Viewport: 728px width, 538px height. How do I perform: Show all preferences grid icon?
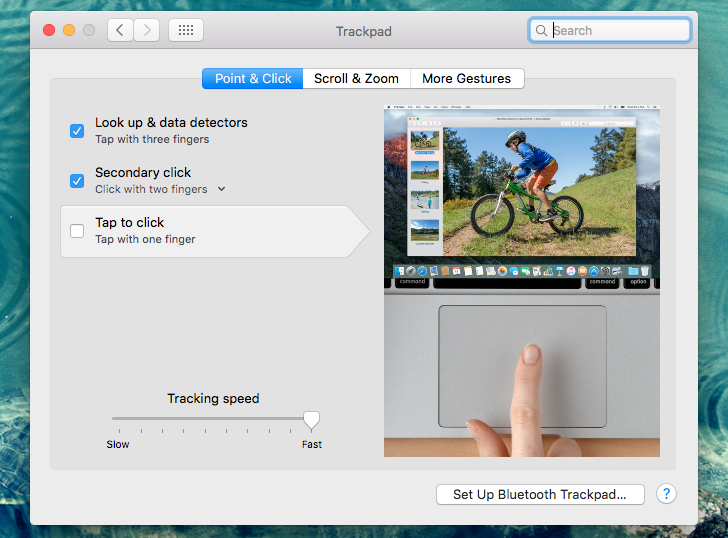click(186, 31)
